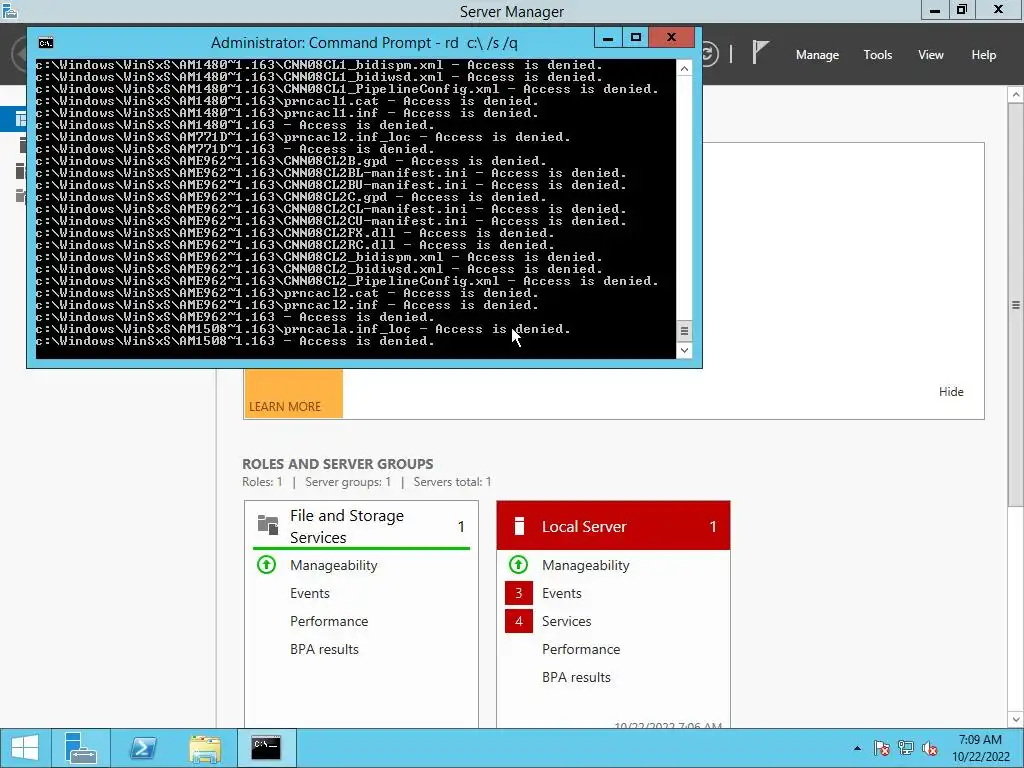Screen dimensions: 1024x768
Task: Open the Help menu in Server Manager
Action: [x=984, y=55]
